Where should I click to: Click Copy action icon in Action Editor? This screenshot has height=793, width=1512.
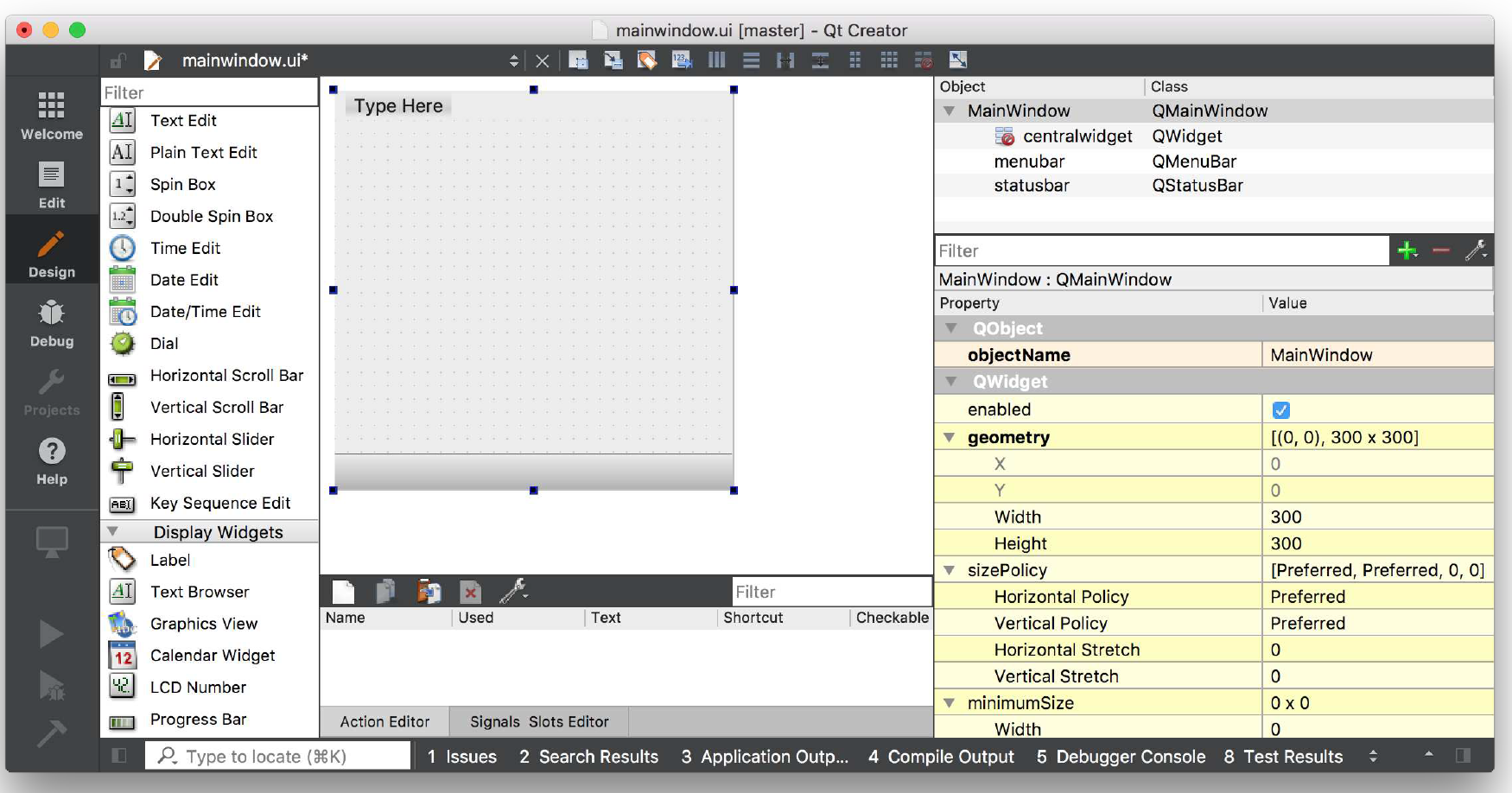point(386,592)
